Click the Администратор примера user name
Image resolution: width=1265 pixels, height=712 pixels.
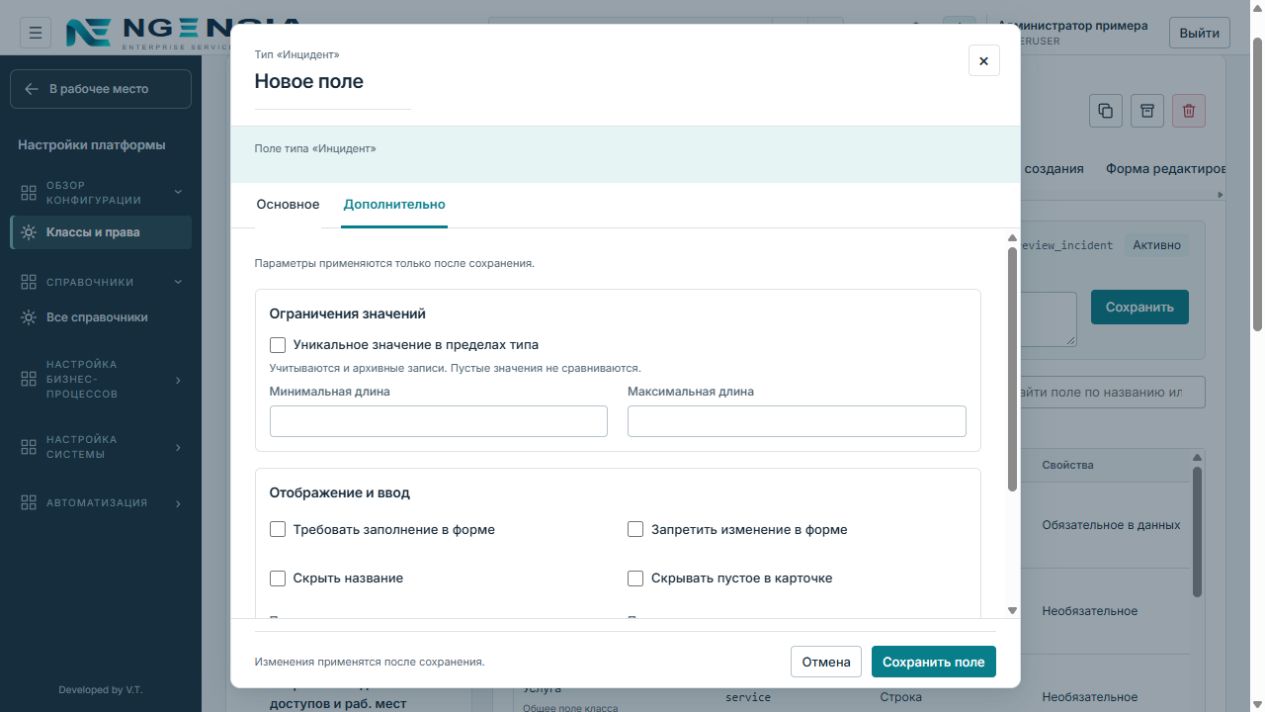pos(1073,26)
